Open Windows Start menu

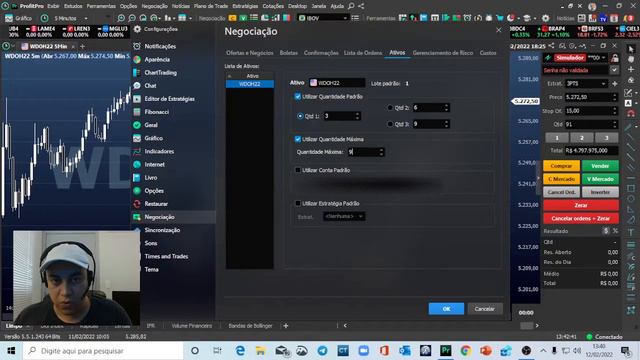11,351
